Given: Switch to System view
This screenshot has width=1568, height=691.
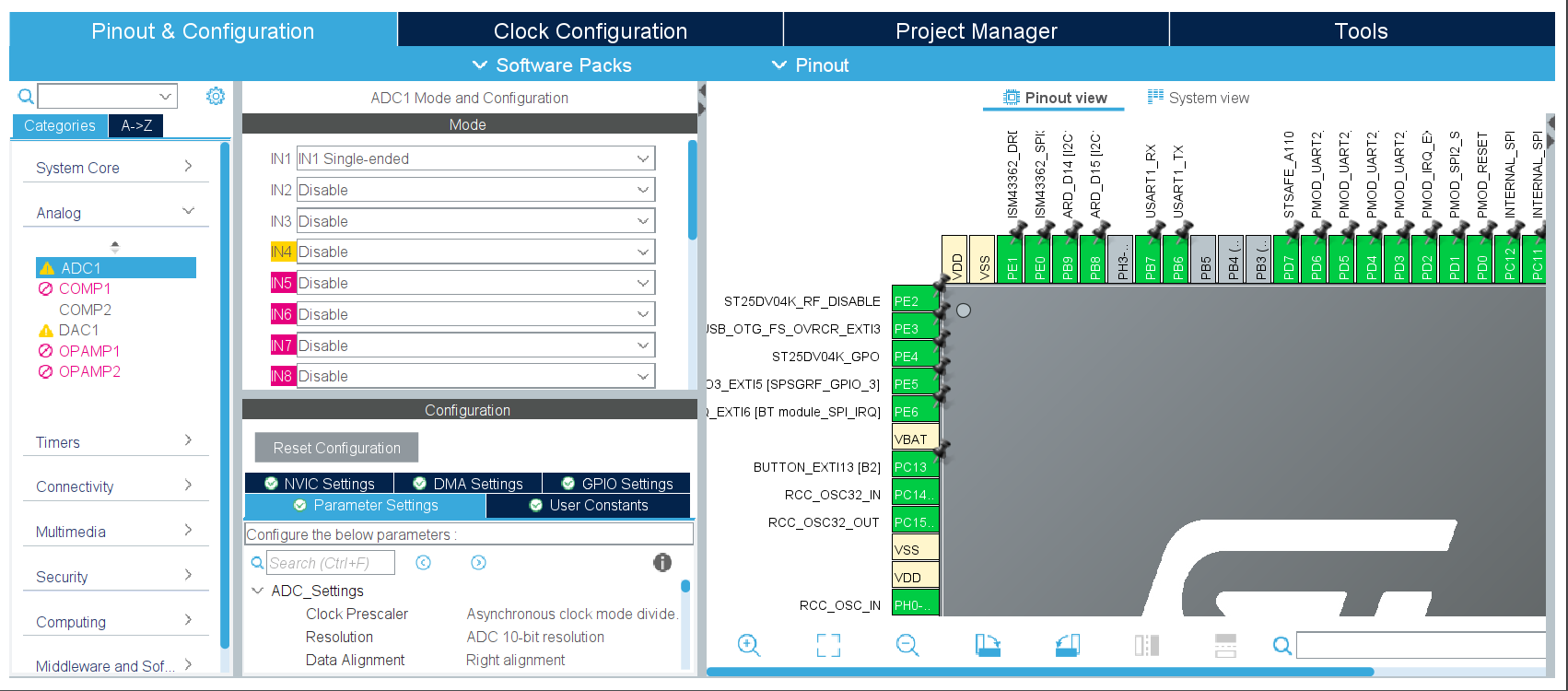Looking at the screenshot, I should pyautogui.click(x=1198, y=98).
